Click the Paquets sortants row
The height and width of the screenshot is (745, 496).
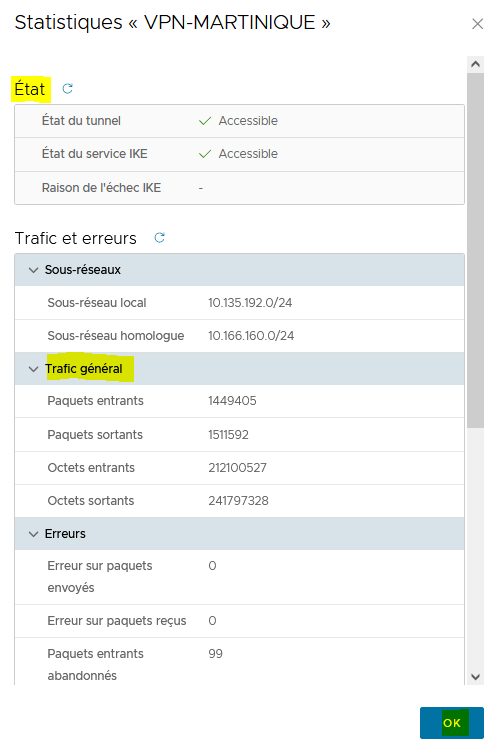click(x=239, y=435)
